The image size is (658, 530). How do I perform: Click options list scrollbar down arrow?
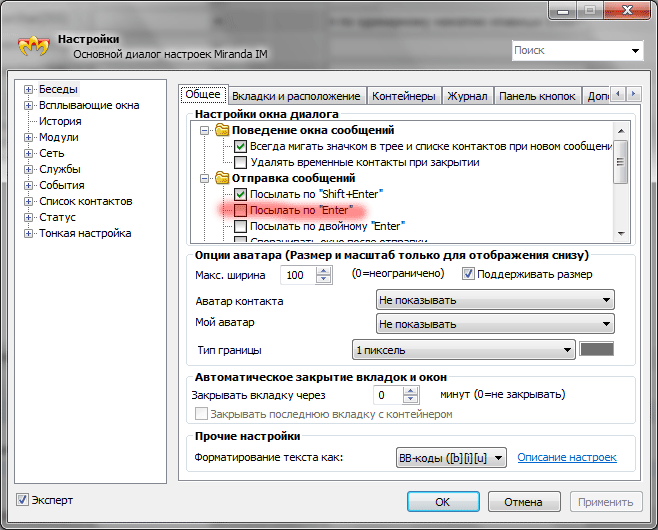[621, 234]
